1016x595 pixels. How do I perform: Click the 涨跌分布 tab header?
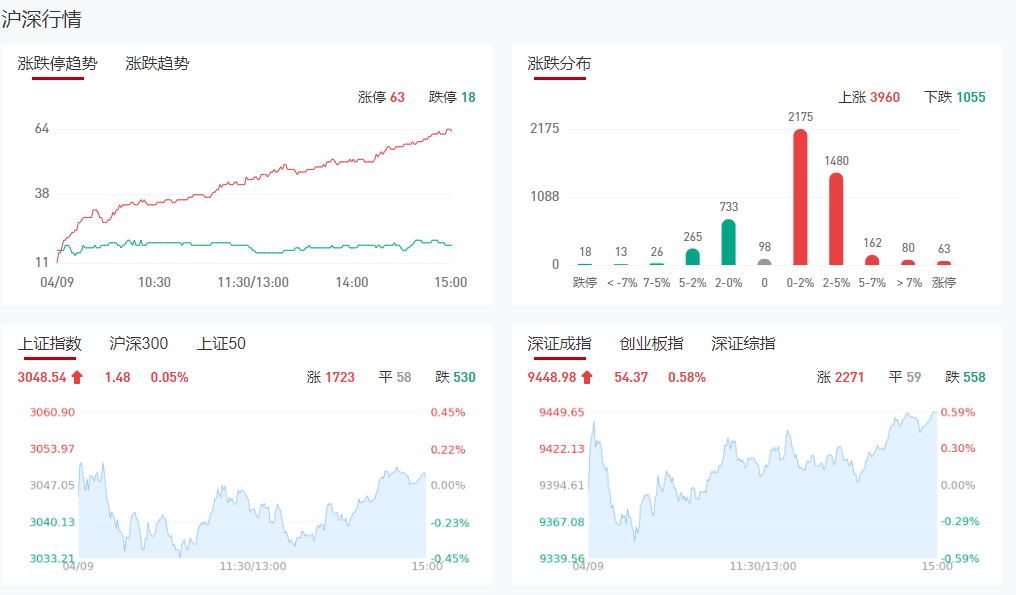coord(559,63)
